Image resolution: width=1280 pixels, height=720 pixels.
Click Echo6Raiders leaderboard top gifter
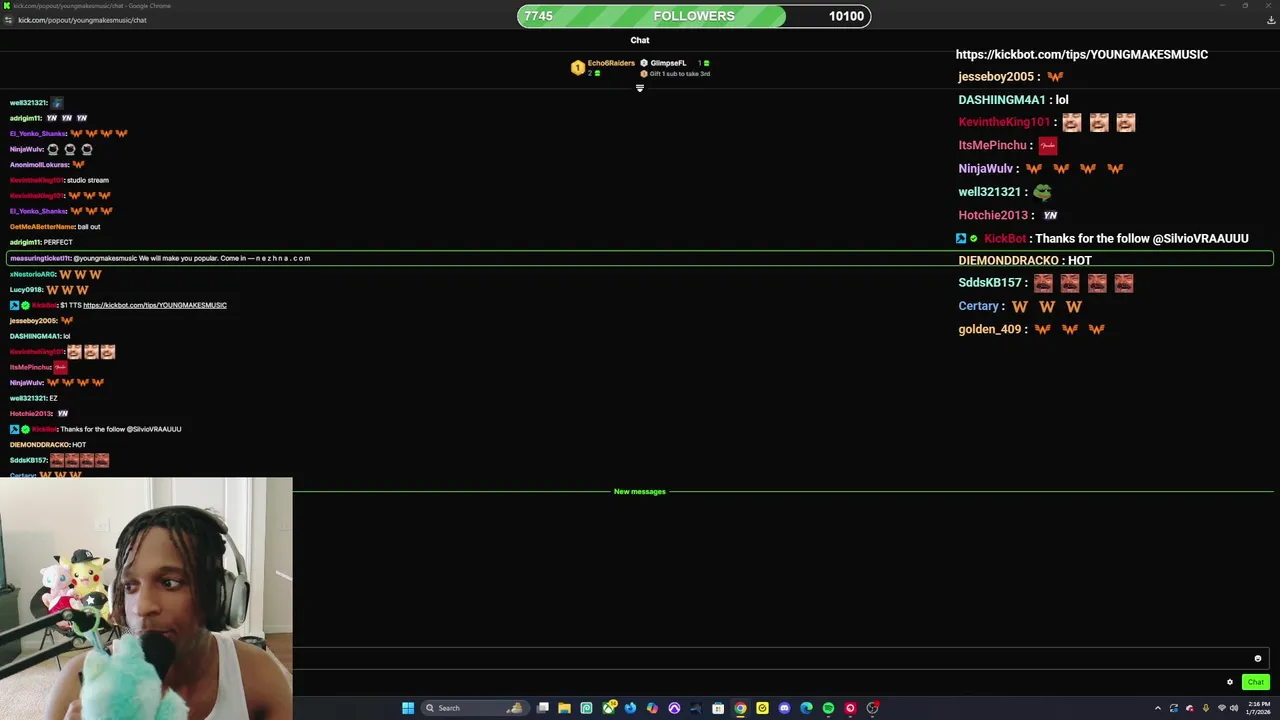coord(611,63)
